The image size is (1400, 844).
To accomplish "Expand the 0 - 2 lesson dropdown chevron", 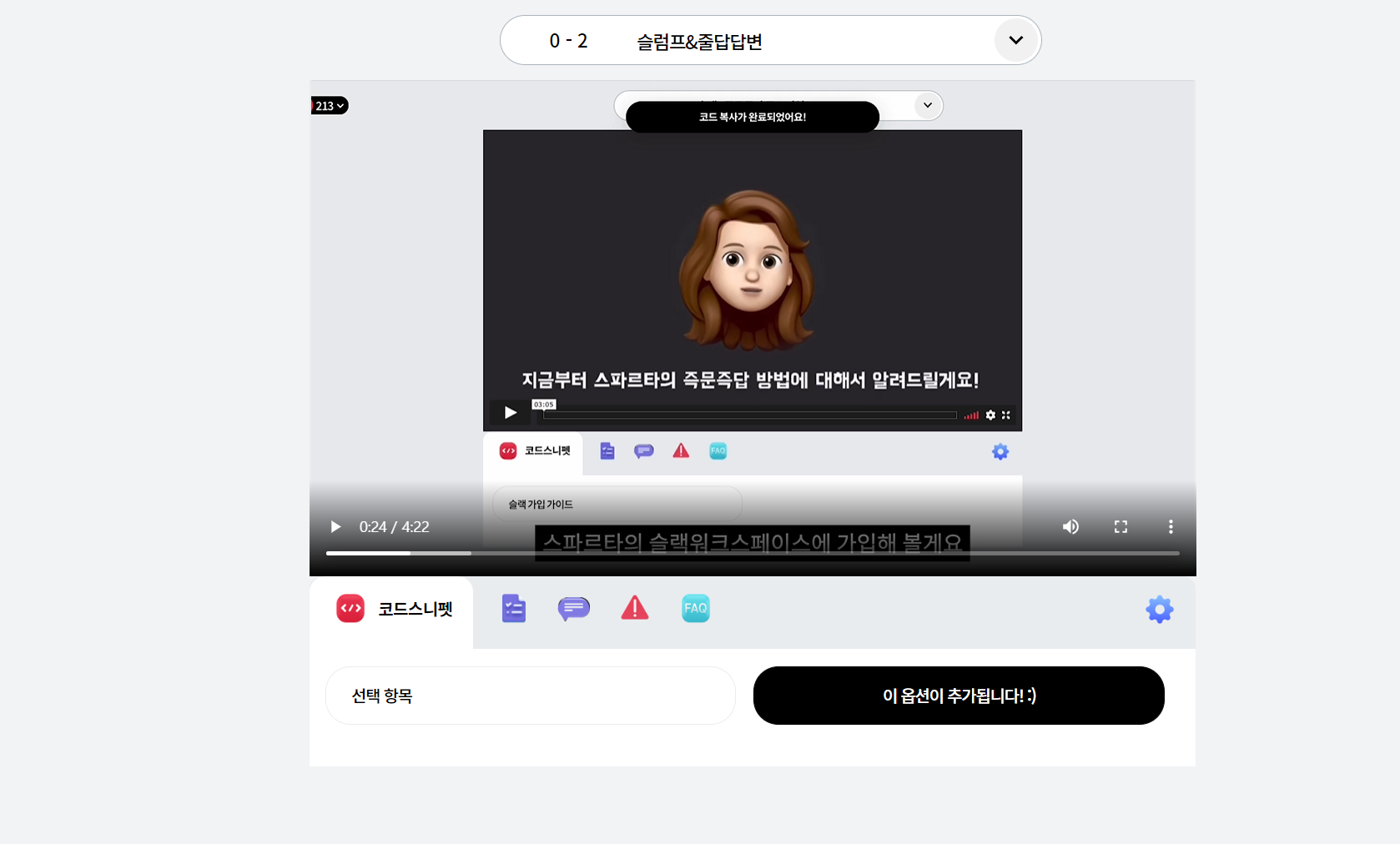I will (x=1015, y=40).
